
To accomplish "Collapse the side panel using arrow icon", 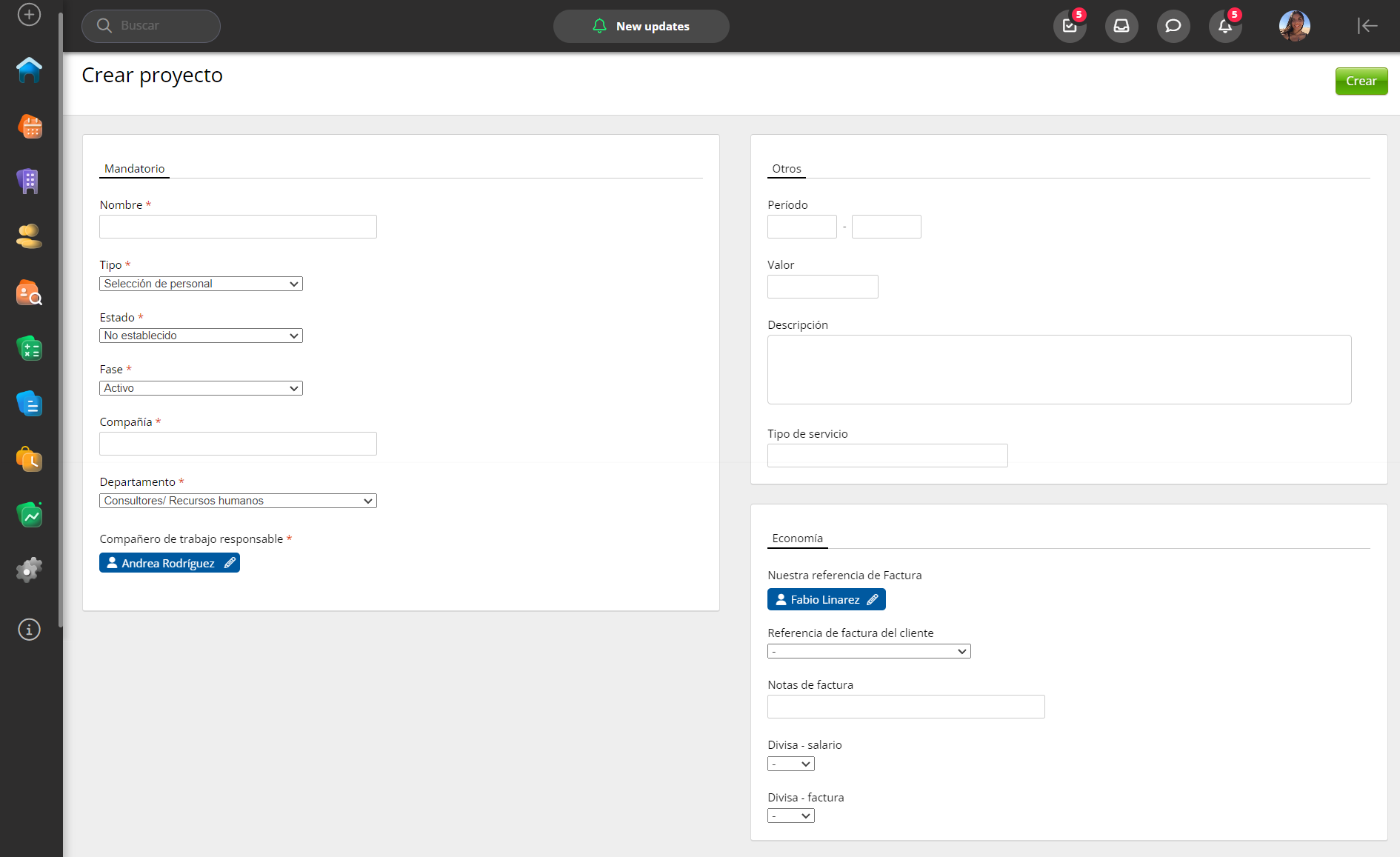I will click(x=1367, y=26).
